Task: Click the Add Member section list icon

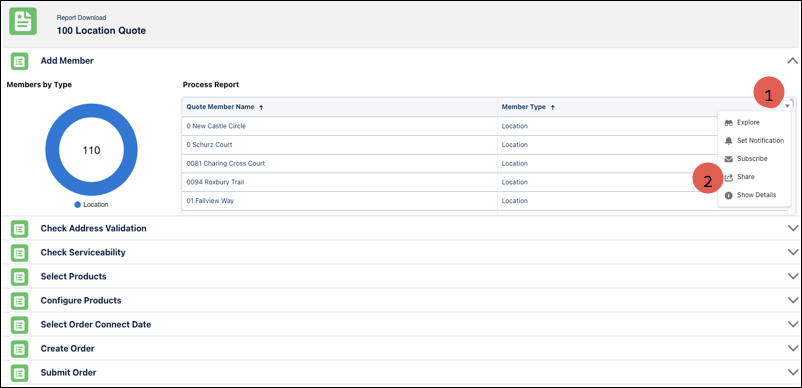Action: 19,61
